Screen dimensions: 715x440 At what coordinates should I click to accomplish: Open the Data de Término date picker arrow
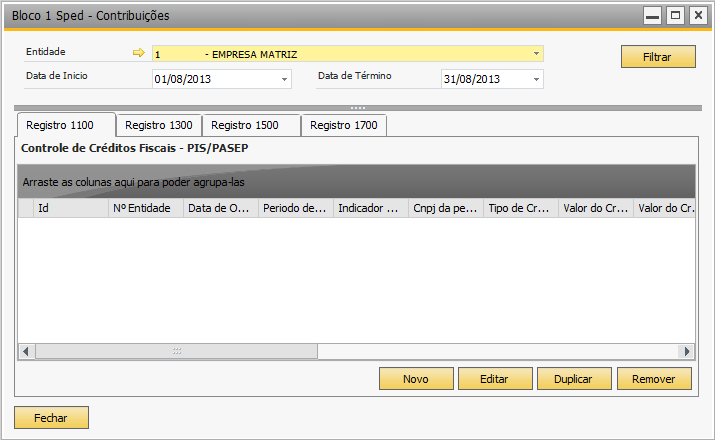coord(536,79)
